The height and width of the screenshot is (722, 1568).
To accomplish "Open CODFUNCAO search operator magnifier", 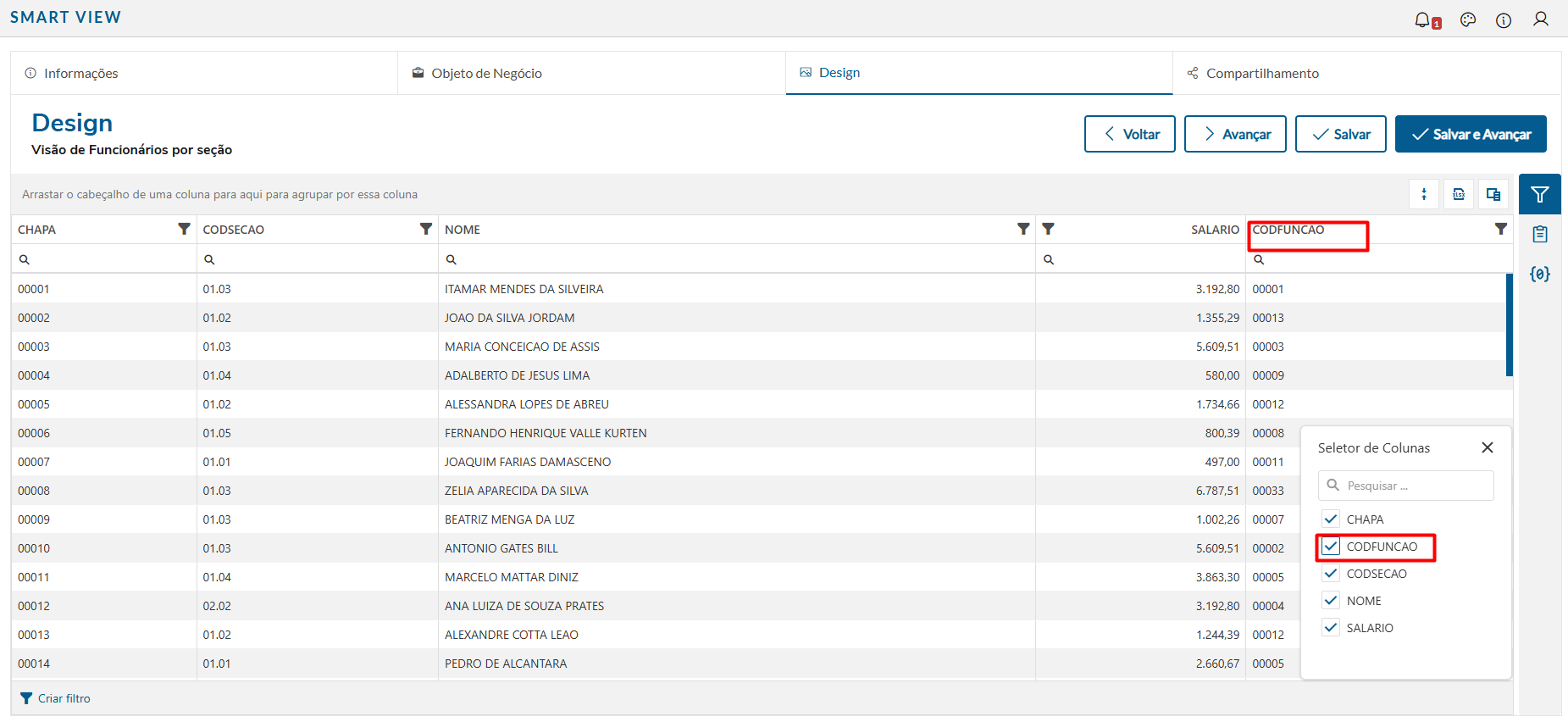I will point(1259,259).
